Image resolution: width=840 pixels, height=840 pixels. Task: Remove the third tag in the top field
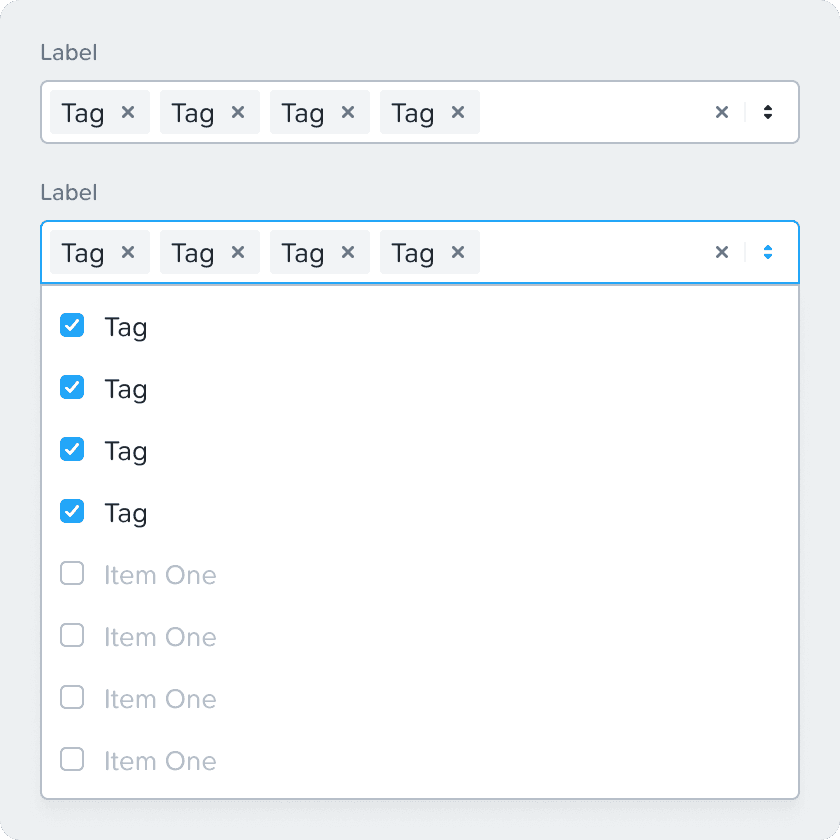point(348,112)
